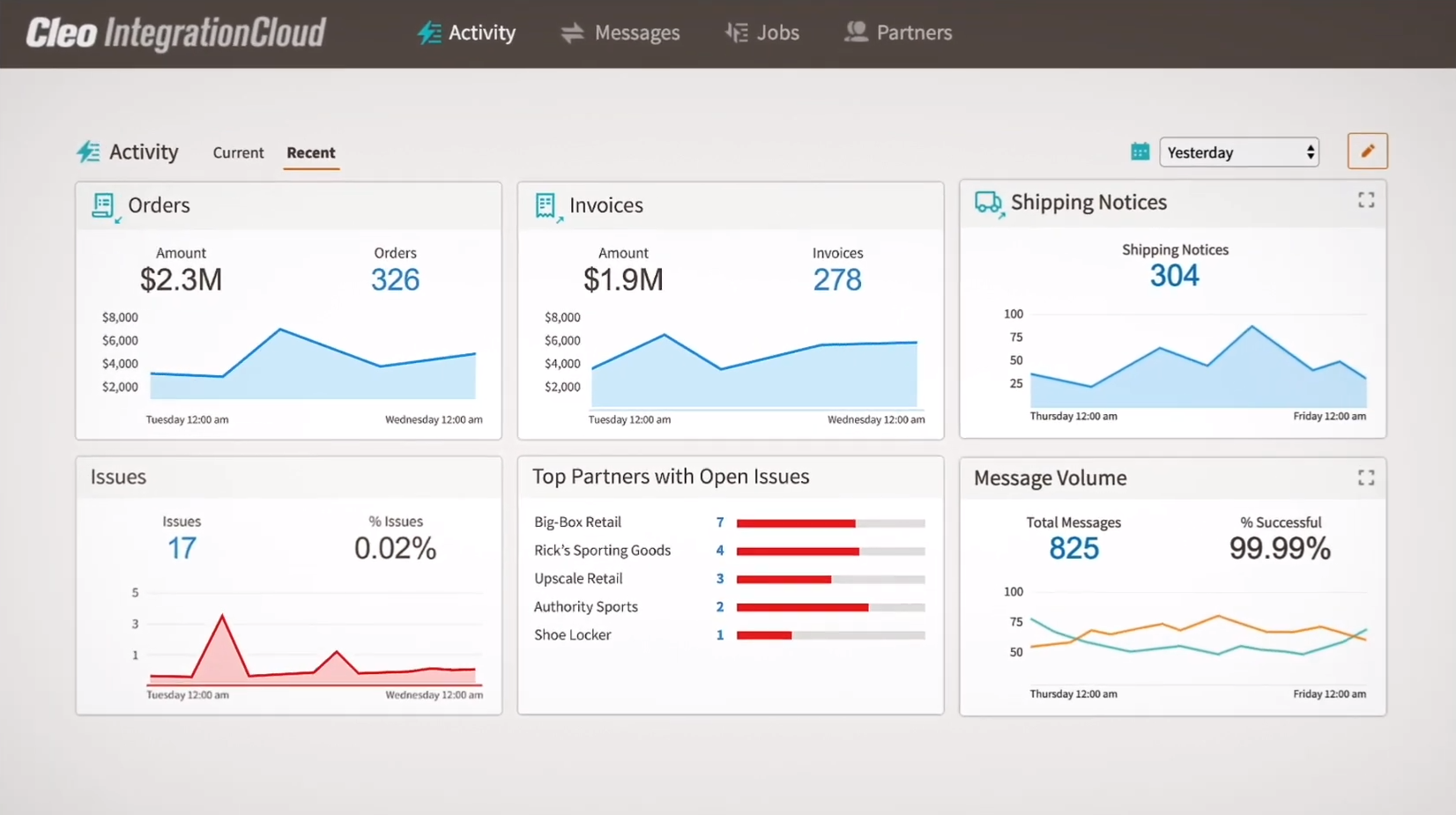Click Upscale Retail issue count 3
The width and height of the screenshot is (1456, 815).
tap(720, 579)
